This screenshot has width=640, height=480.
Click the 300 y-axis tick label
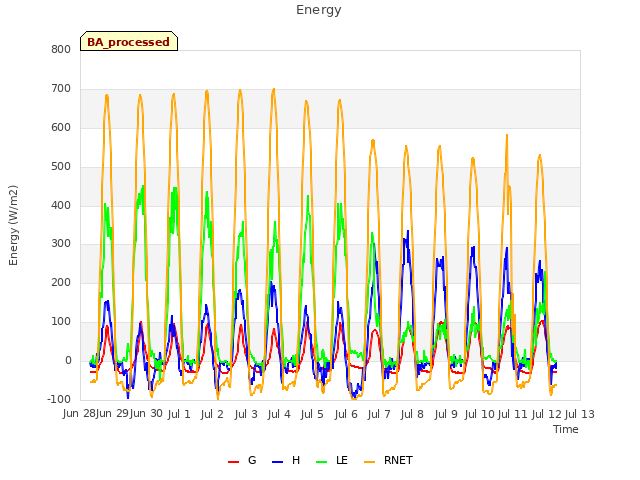[x=61, y=244]
